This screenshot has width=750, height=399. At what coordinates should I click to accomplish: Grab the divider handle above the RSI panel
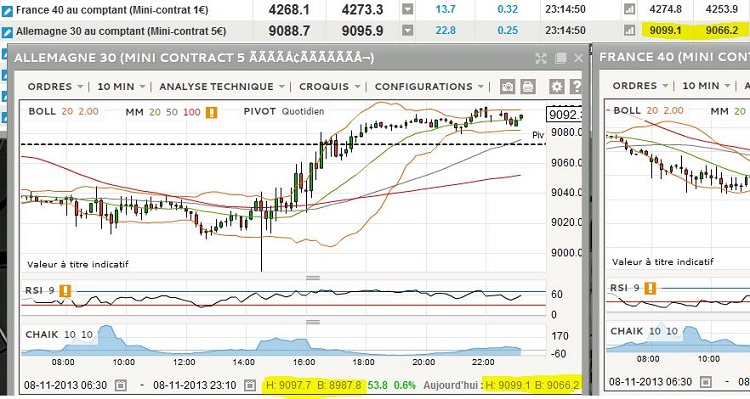313,277
